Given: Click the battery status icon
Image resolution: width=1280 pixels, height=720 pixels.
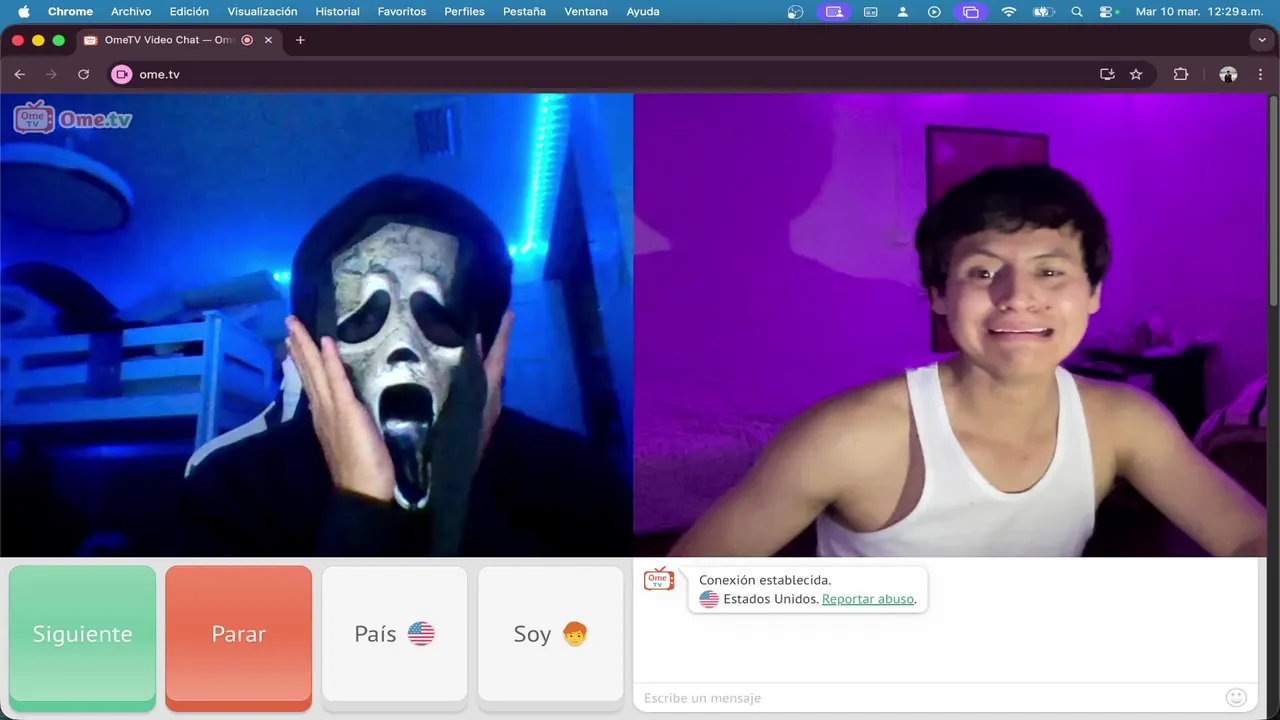Looking at the screenshot, I should coord(1043,12).
